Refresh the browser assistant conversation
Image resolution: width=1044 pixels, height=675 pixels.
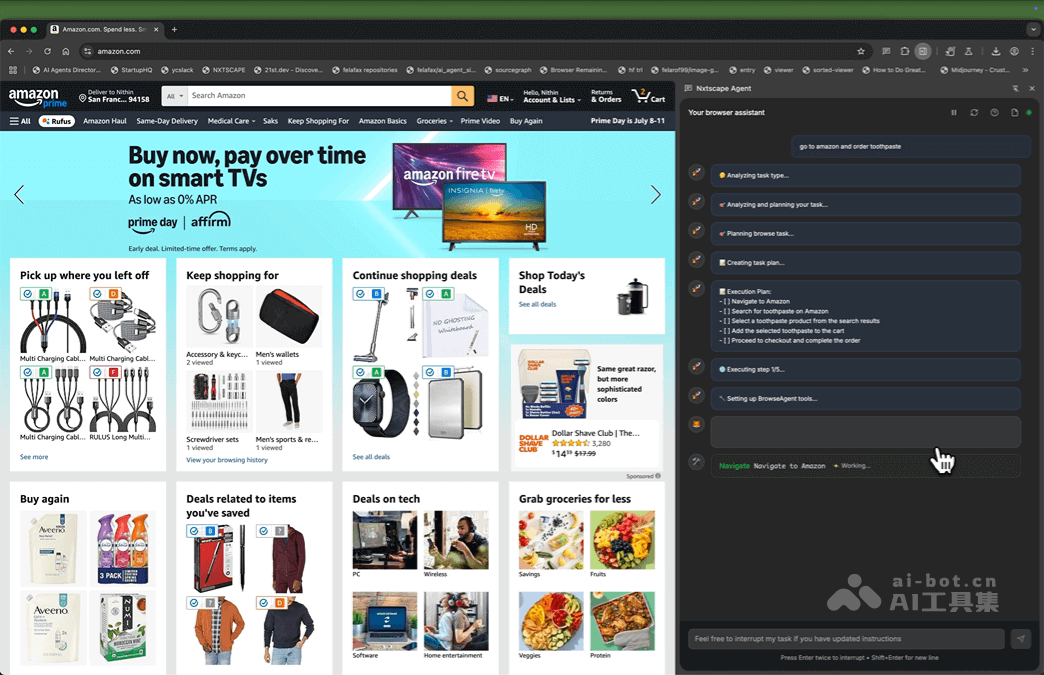[974, 112]
